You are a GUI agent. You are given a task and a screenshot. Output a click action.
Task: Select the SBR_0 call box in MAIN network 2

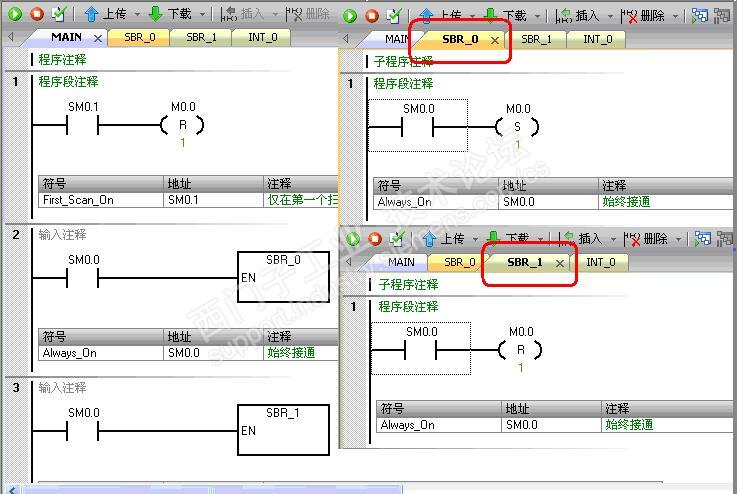283,277
